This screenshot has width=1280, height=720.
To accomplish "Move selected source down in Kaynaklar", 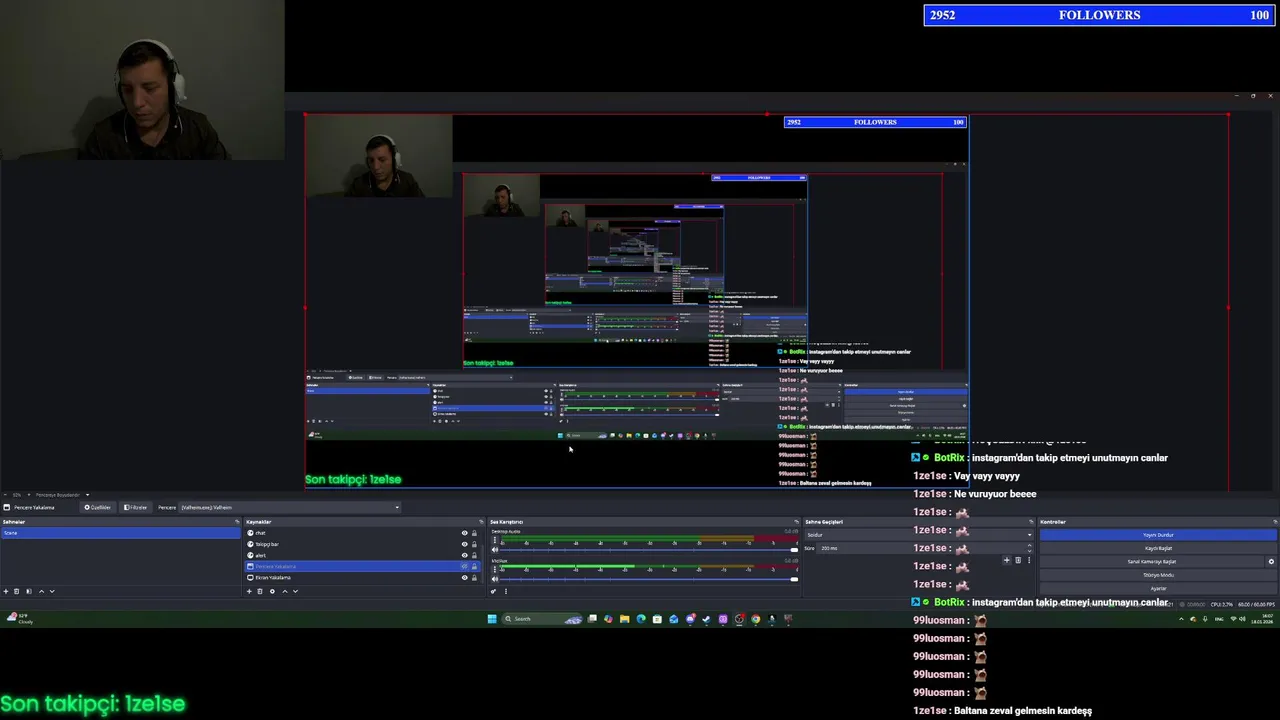I will click(x=295, y=591).
